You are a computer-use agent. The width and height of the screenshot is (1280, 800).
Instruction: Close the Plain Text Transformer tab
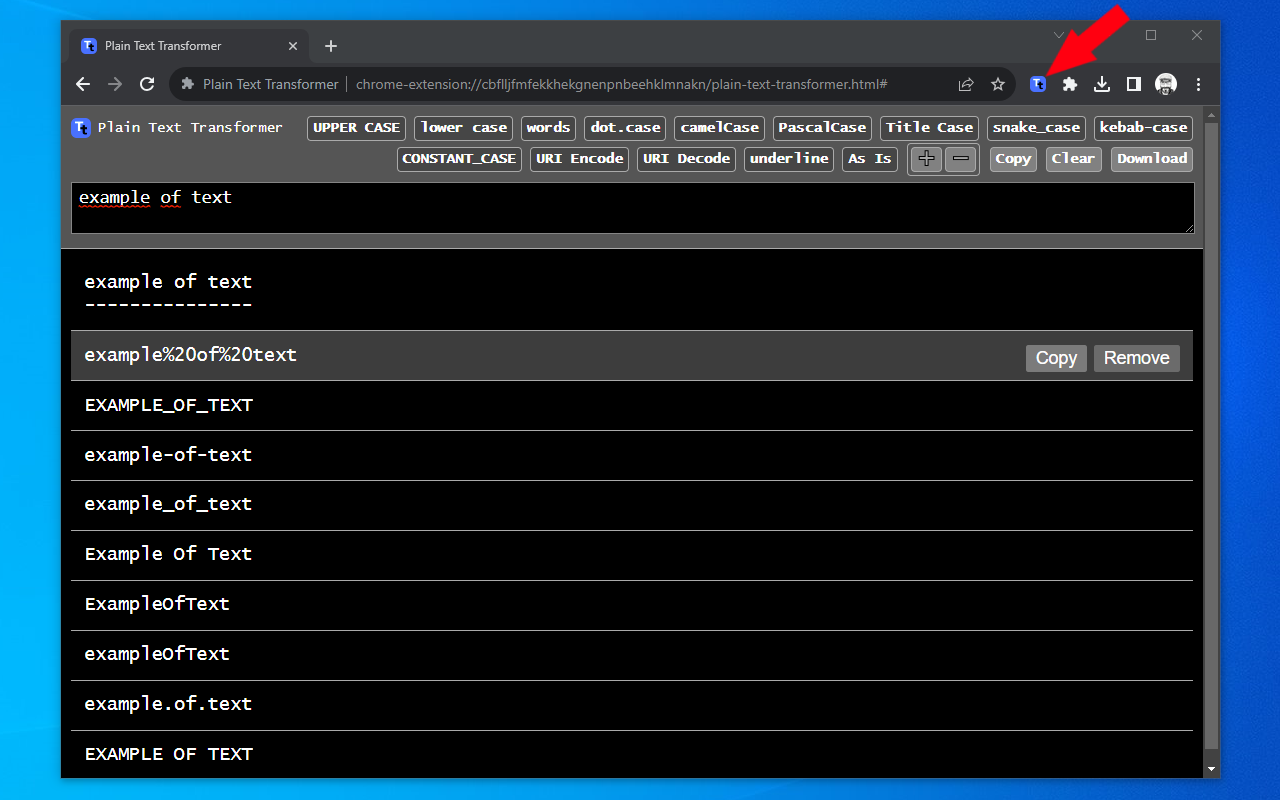point(293,46)
